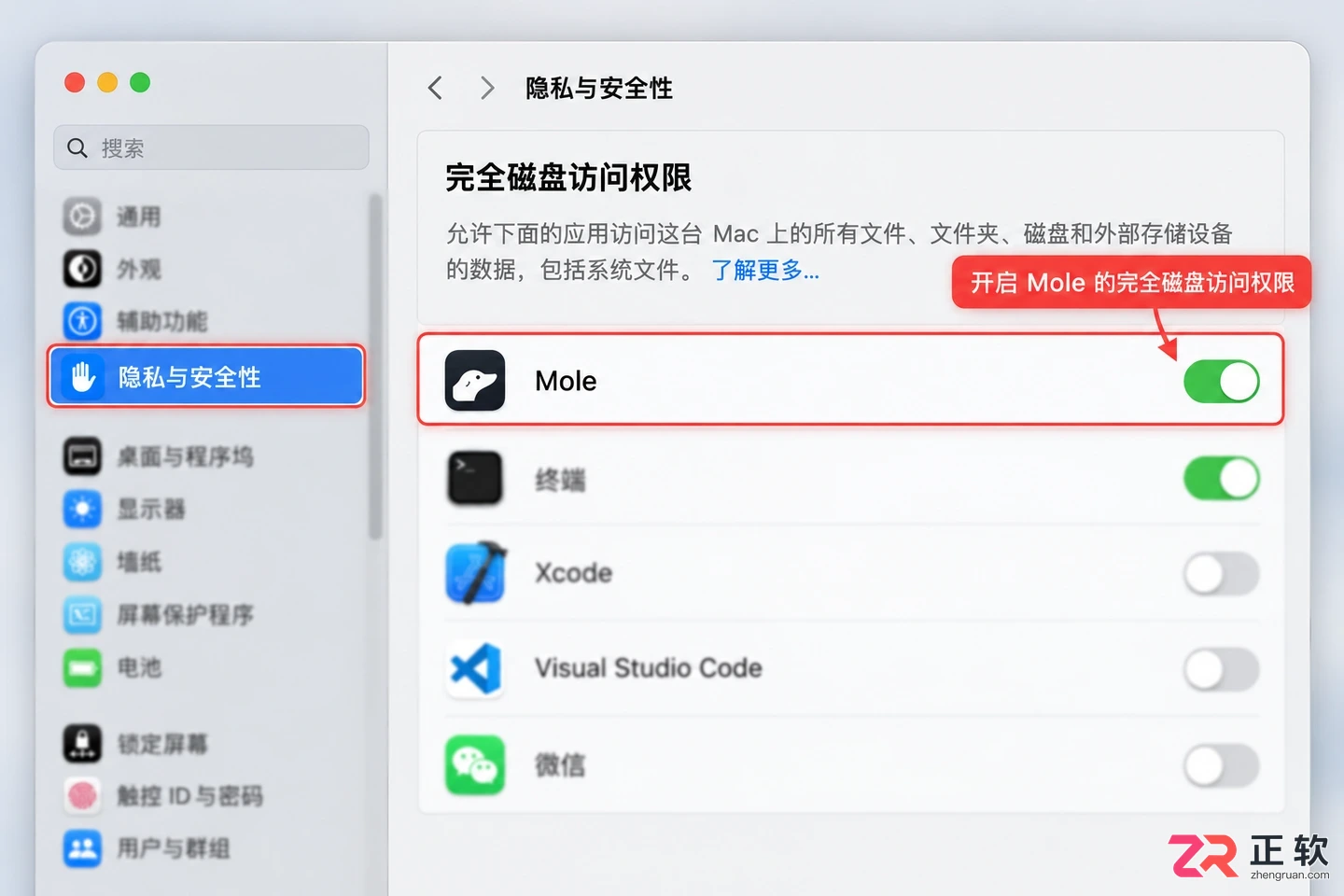1344x896 pixels.
Task: Turn off the Terminal (终端) toggle
Action: pyautogui.click(x=1222, y=479)
